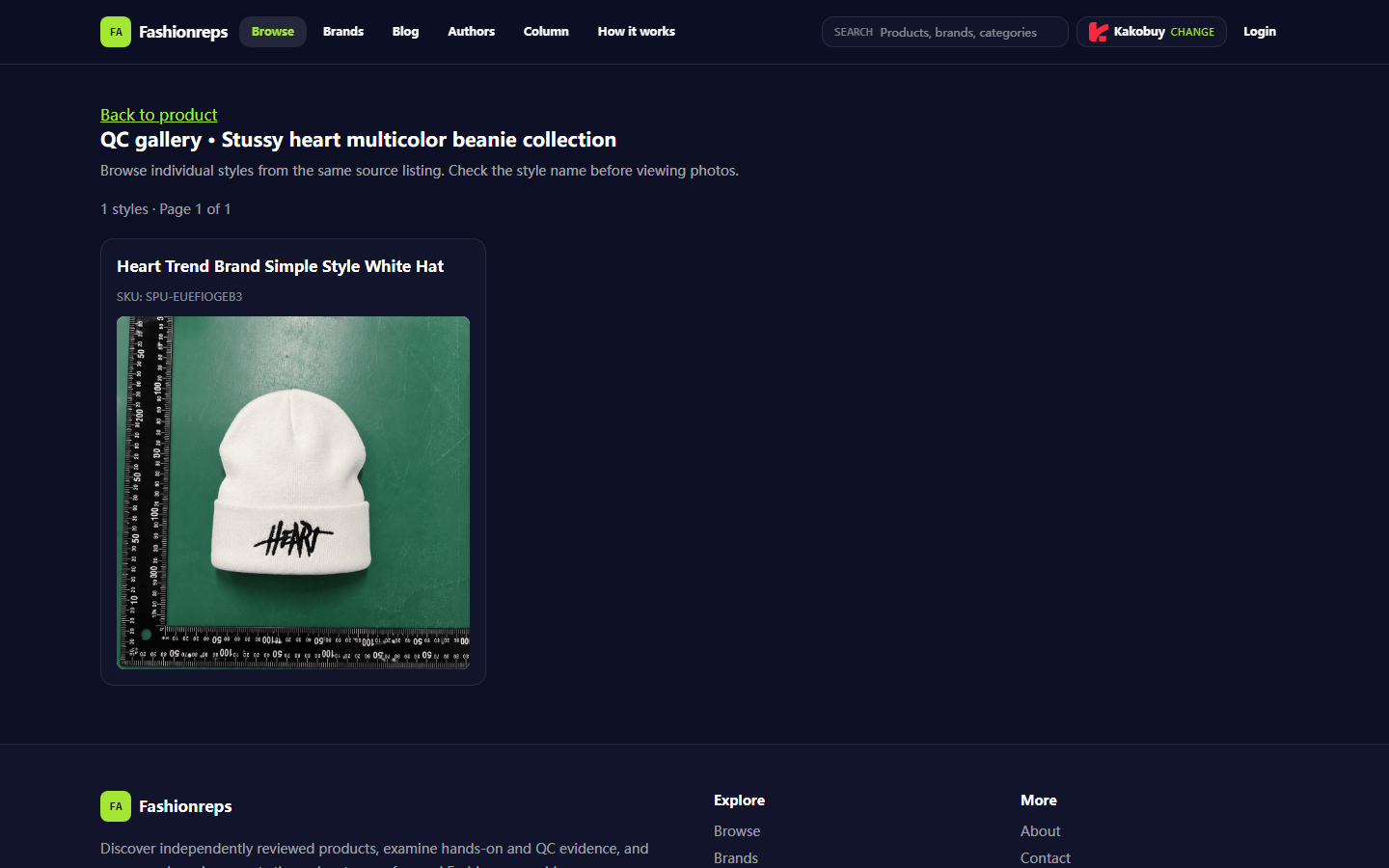
Task: Click the red Kakobuy logo icon
Action: click(1098, 32)
